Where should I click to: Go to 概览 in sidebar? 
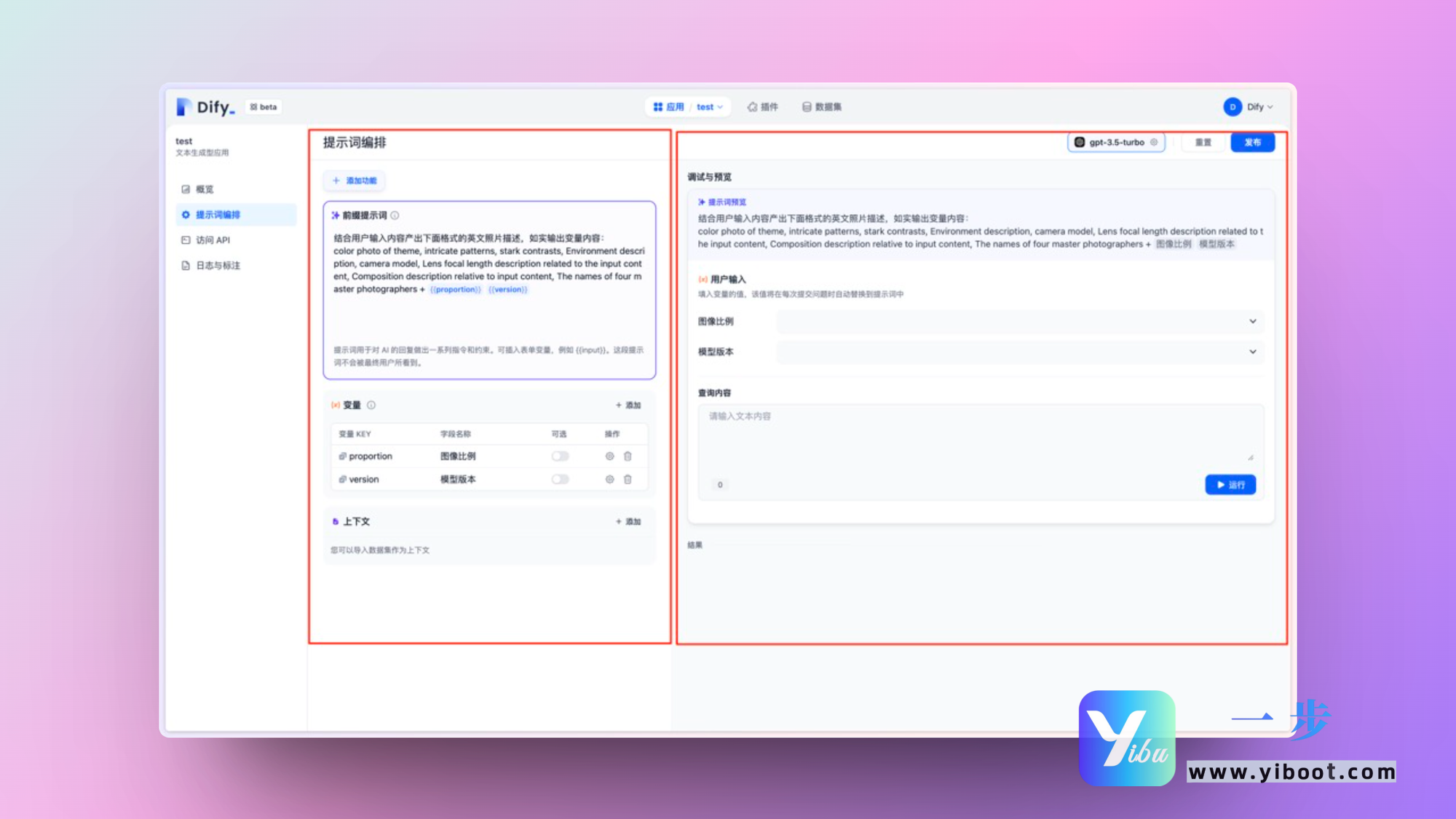(x=205, y=189)
